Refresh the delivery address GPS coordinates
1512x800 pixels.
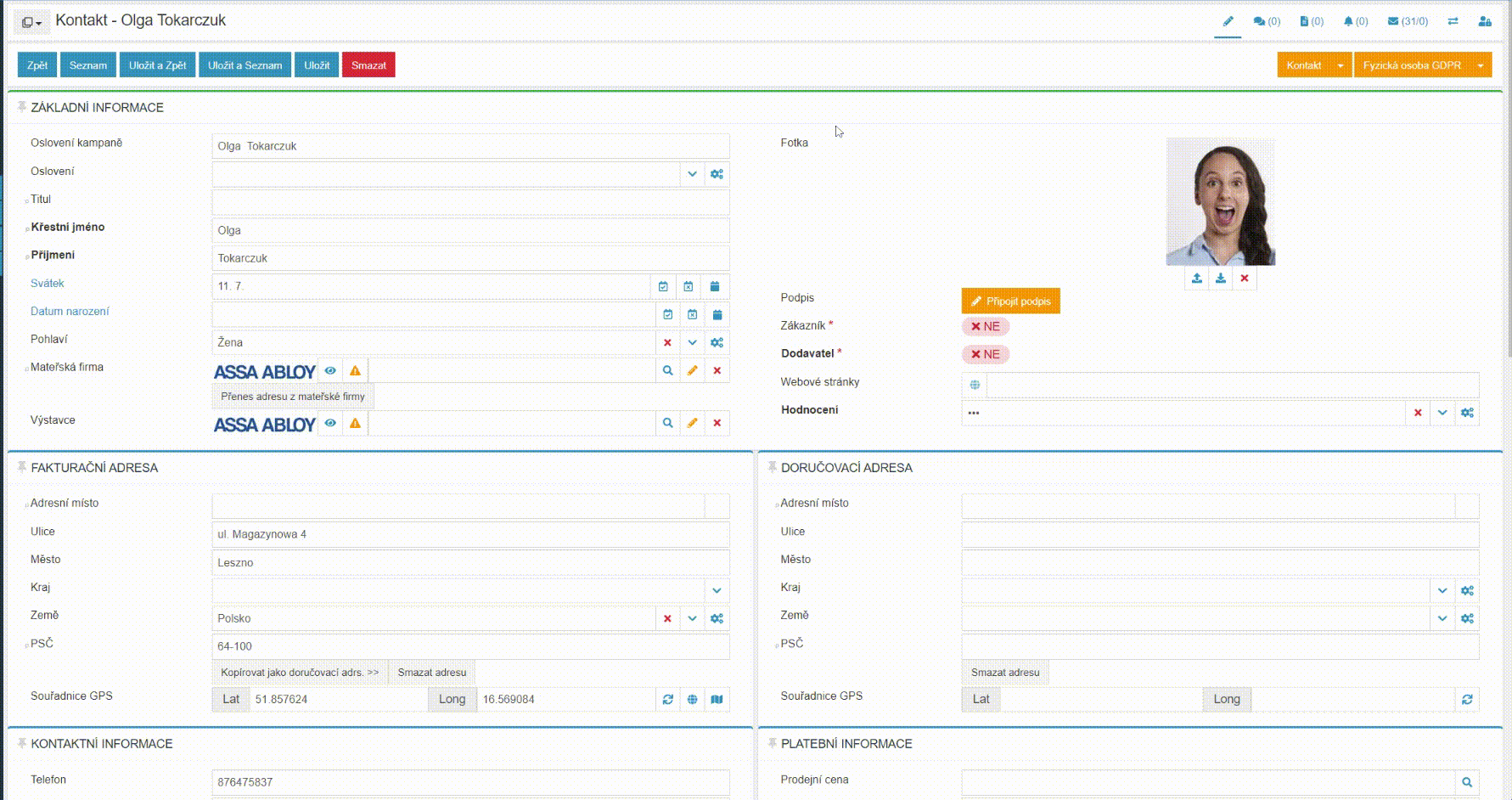pyautogui.click(x=1467, y=700)
